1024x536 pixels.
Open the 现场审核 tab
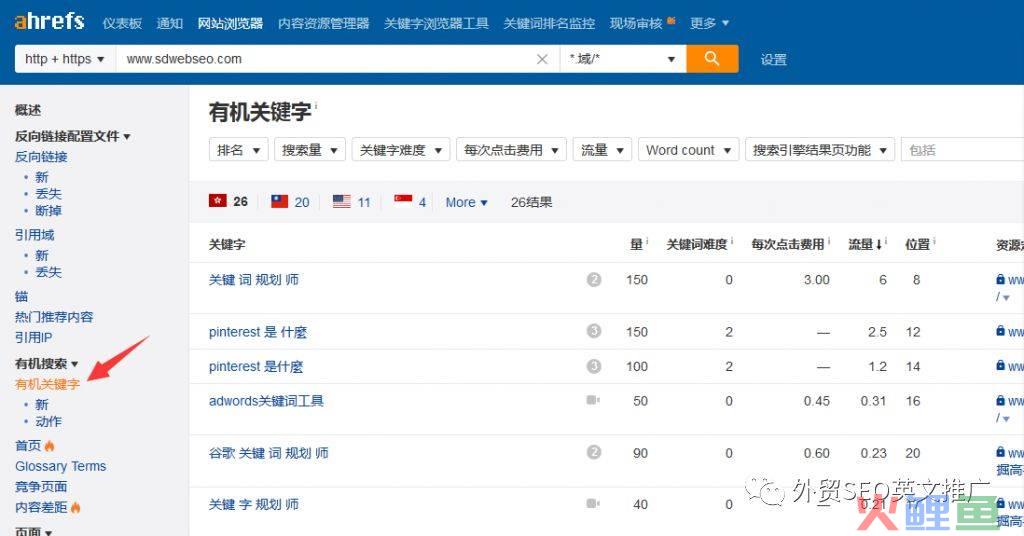tap(636, 24)
